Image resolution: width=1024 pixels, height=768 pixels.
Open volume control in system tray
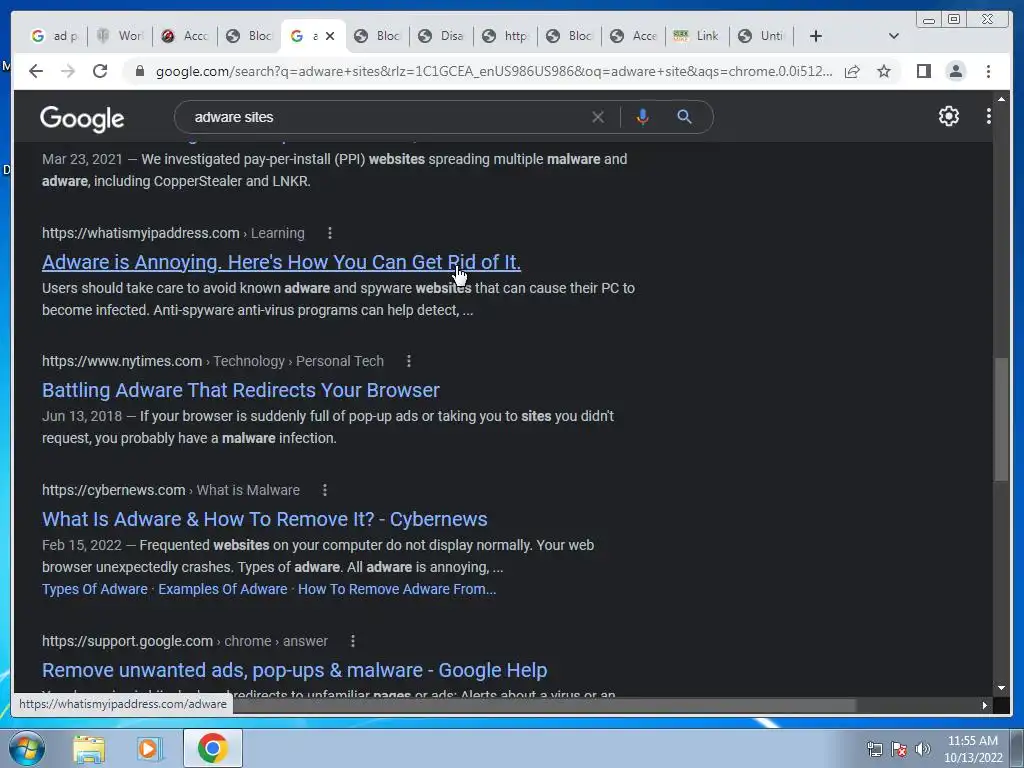tap(923, 749)
